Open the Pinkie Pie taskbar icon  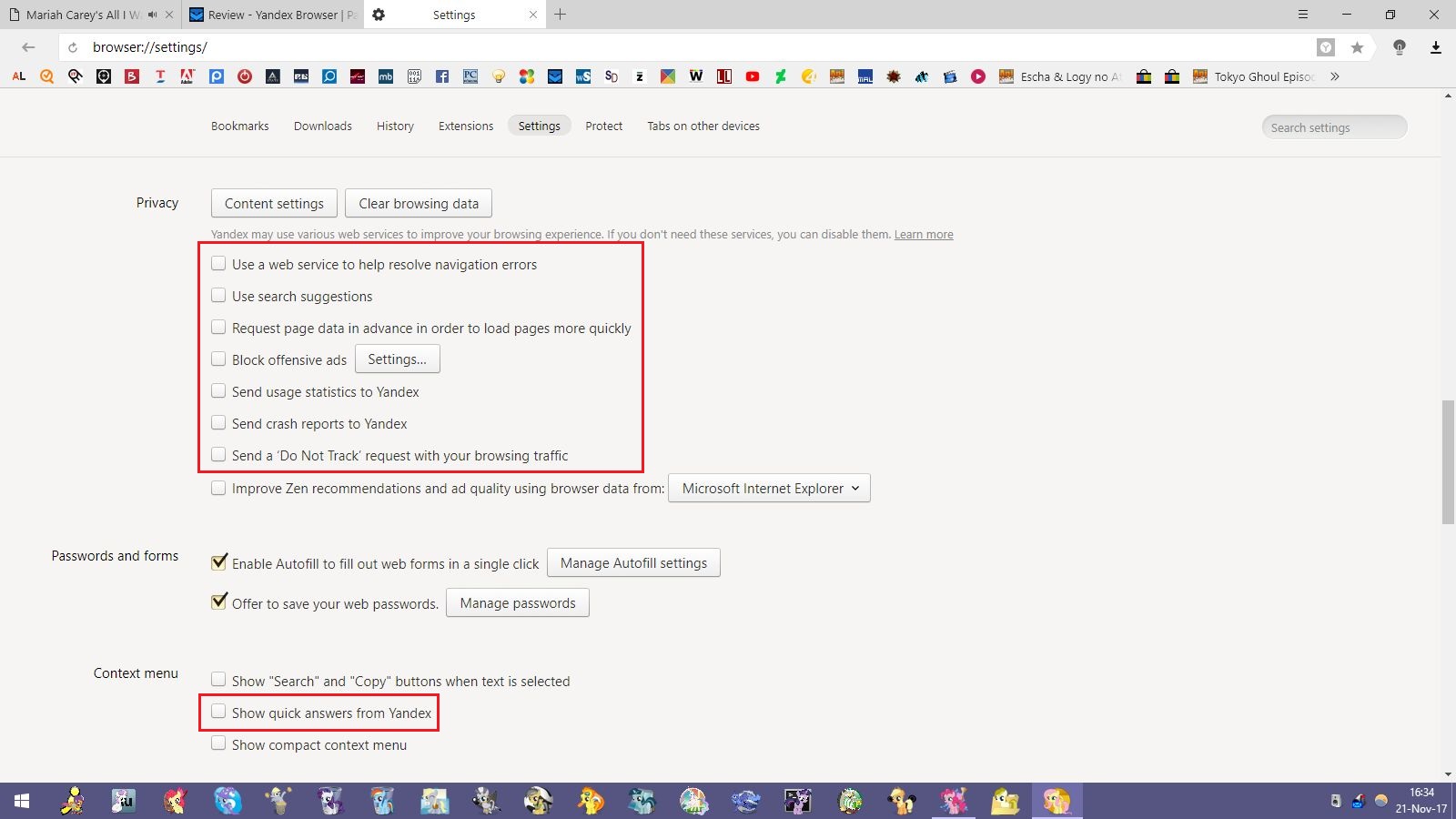click(954, 801)
